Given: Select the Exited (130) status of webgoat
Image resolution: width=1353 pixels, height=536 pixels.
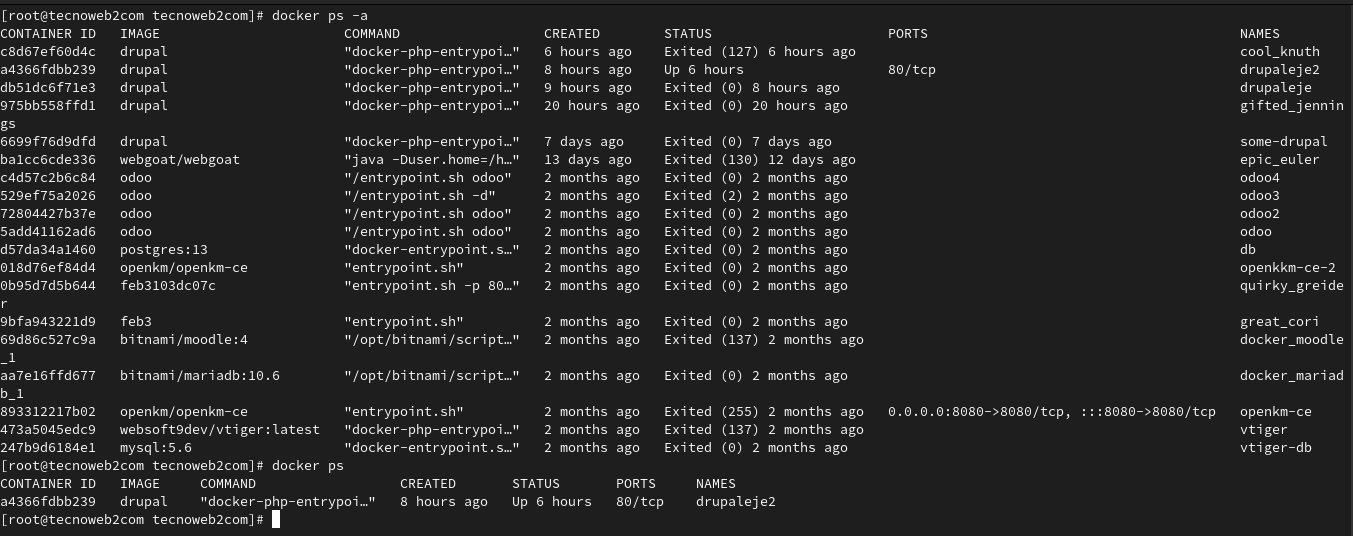Looking at the screenshot, I should pos(712,160).
